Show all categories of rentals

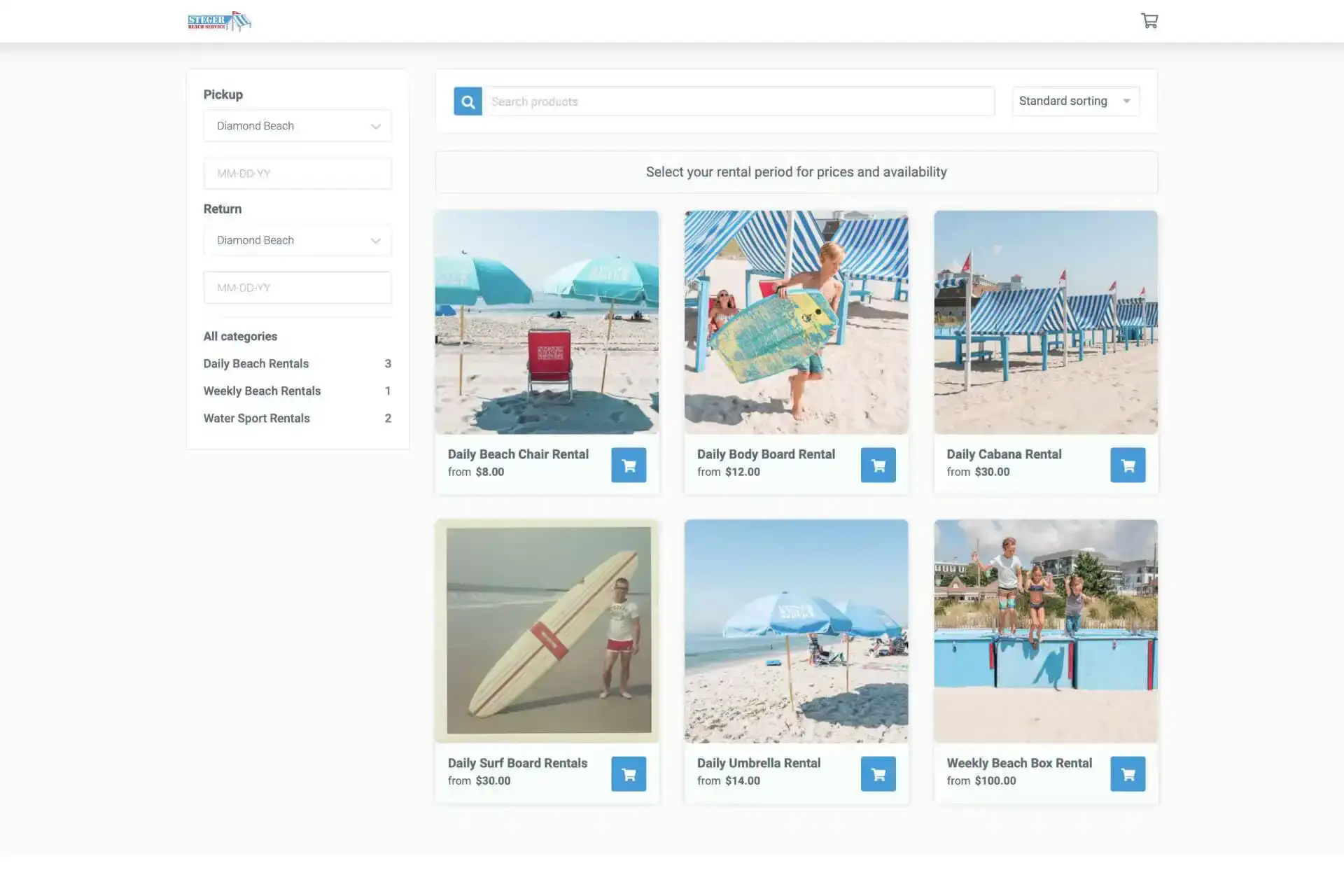(x=239, y=336)
